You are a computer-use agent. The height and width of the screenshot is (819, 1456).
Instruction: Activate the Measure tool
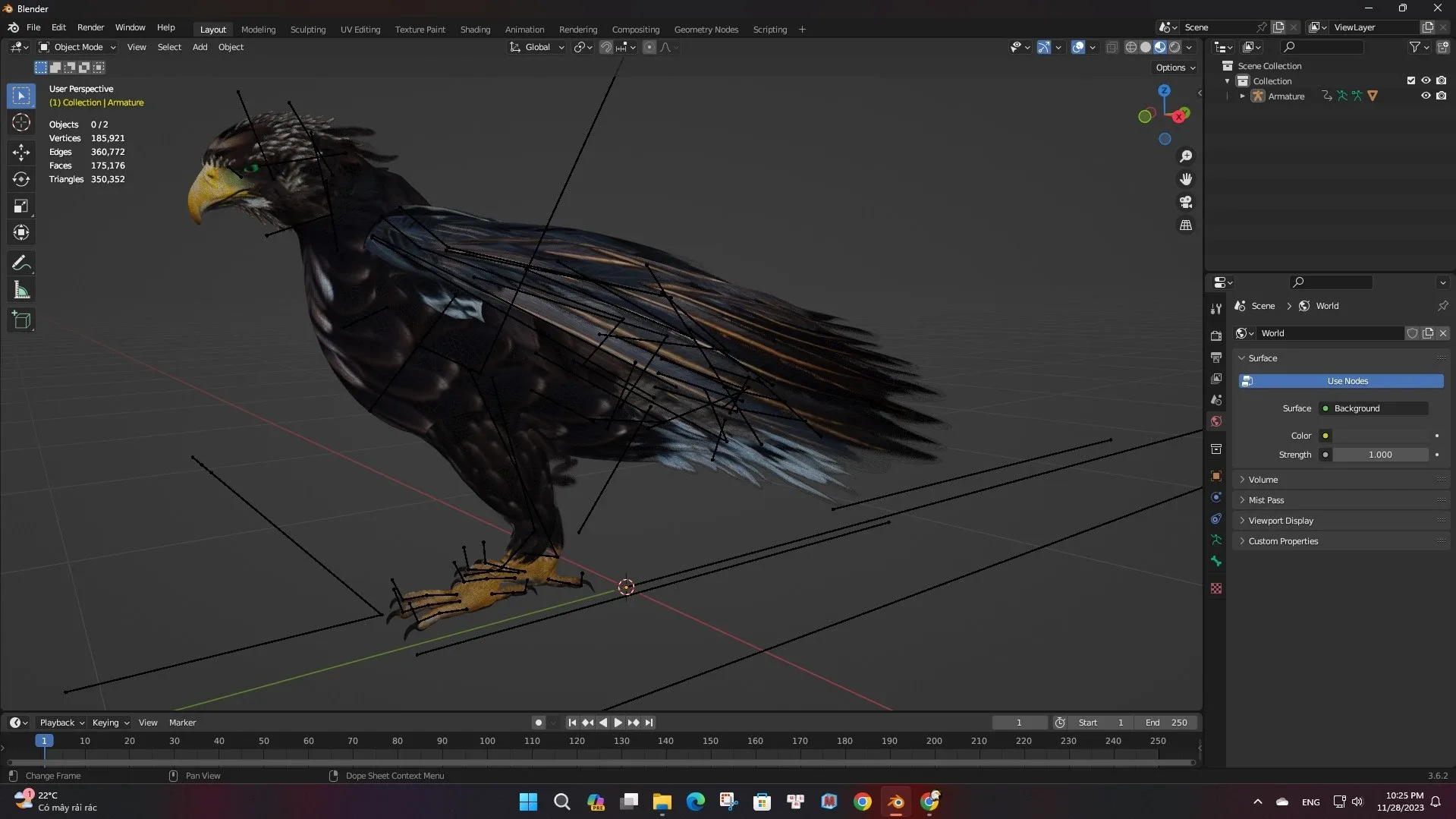(x=21, y=289)
